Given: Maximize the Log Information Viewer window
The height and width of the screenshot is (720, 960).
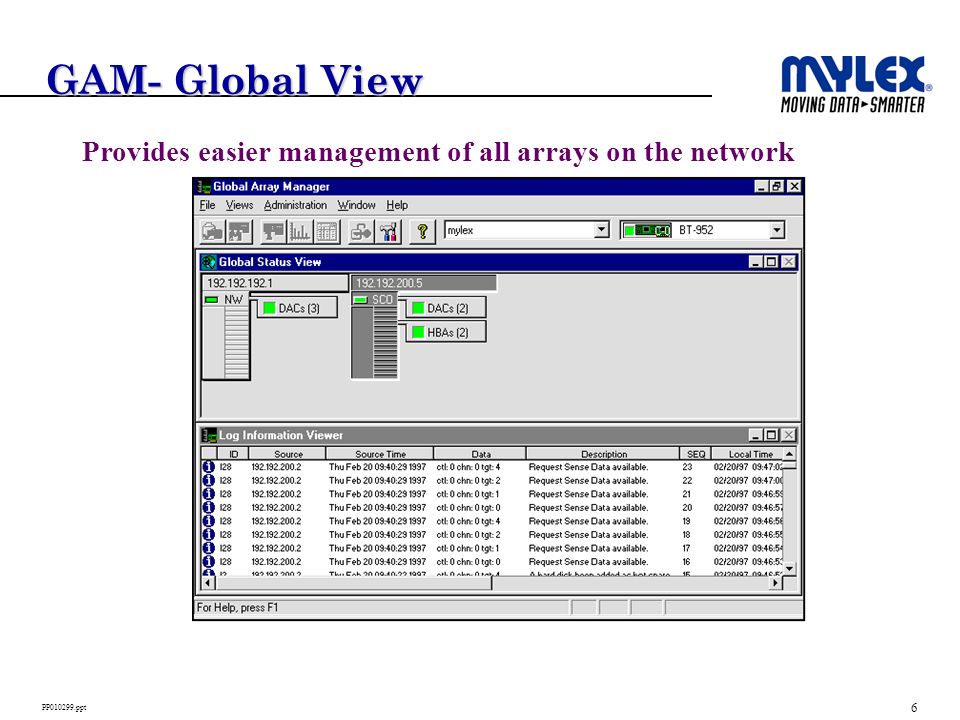Looking at the screenshot, I should point(771,435).
